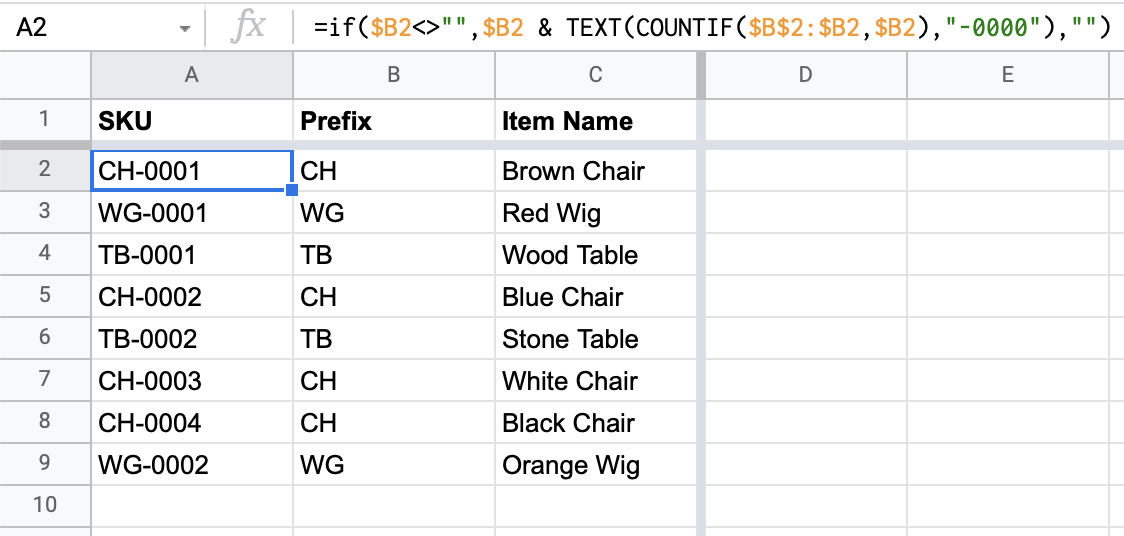
Task: Click the fx function icon
Action: point(247,29)
